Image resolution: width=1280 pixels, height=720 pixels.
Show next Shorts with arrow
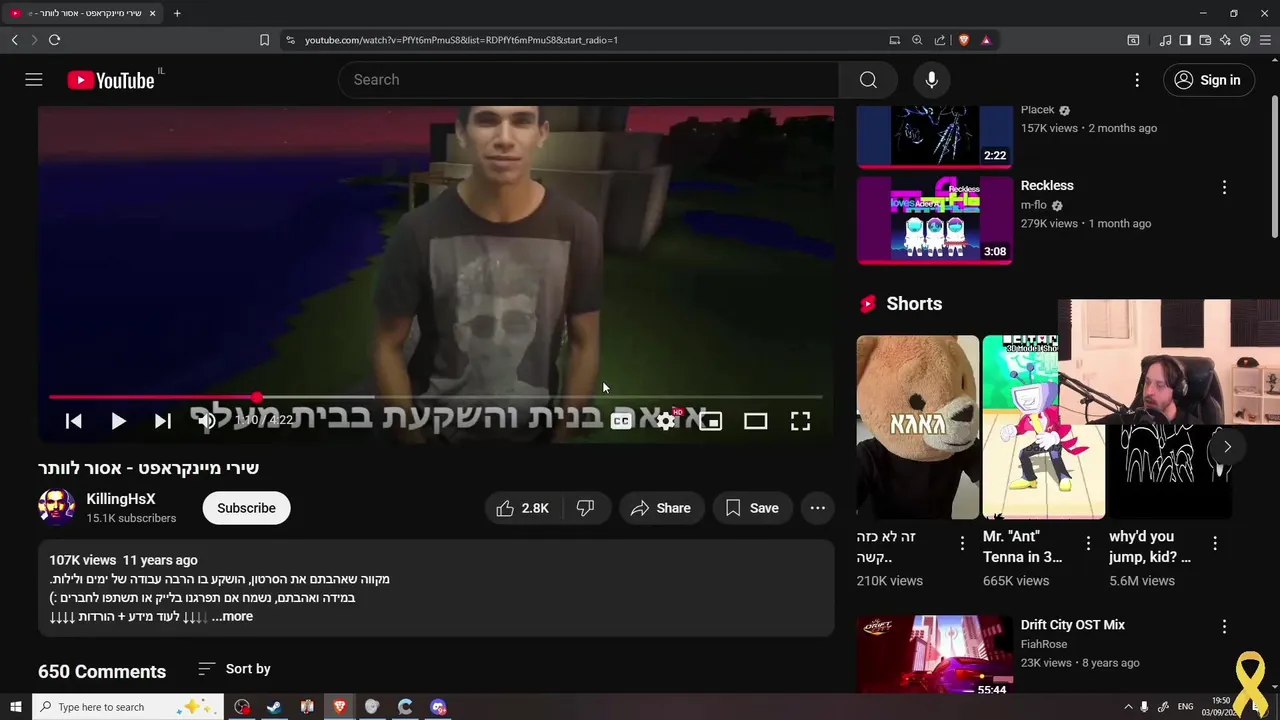1227,447
